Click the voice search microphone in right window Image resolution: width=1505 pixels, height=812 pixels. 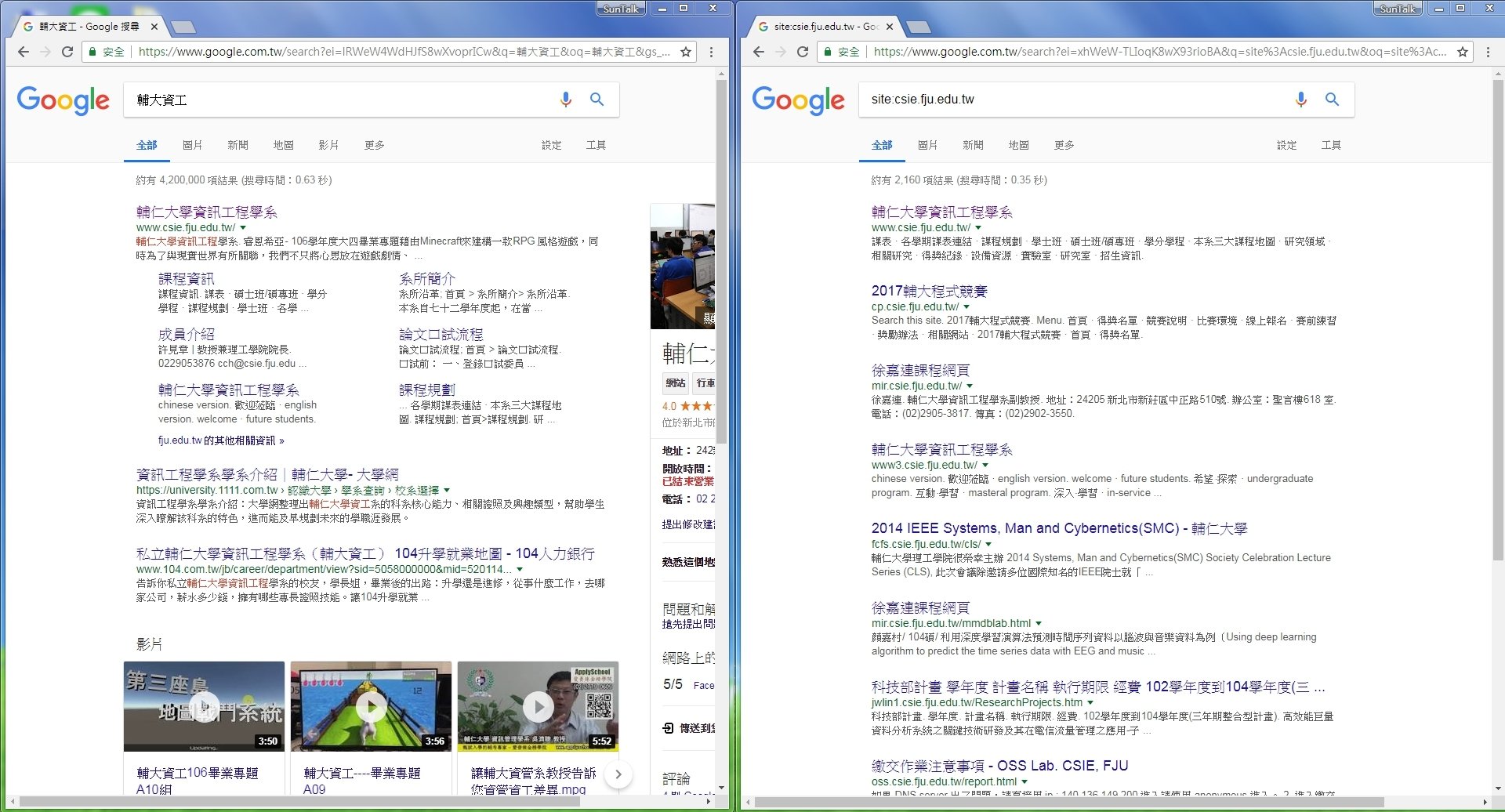[x=1301, y=100]
